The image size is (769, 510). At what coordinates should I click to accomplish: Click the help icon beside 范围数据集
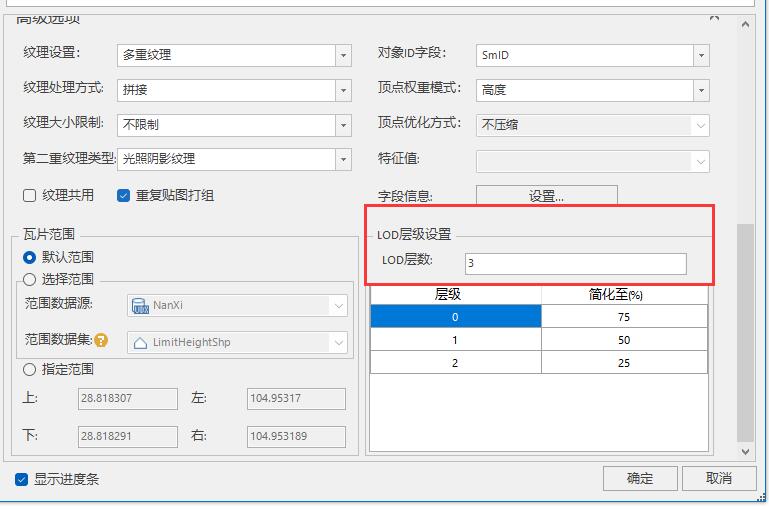click(x=101, y=341)
